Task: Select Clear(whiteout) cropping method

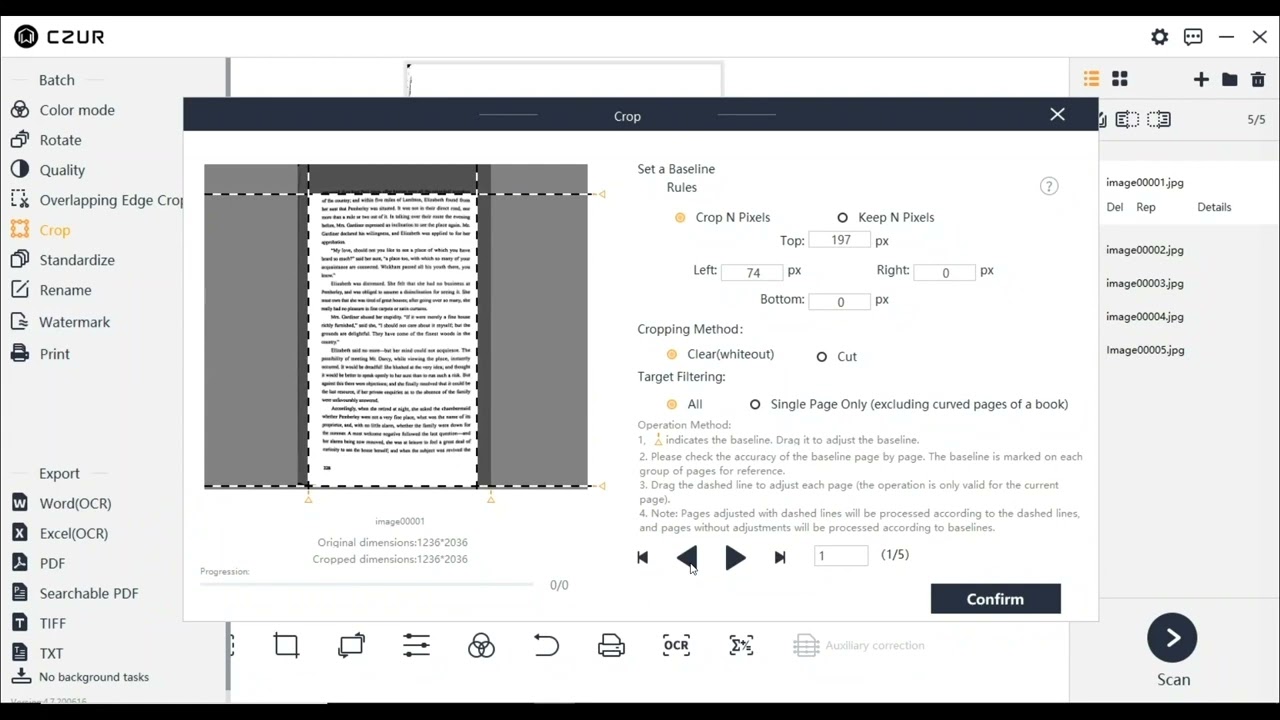Action: click(x=672, y=354)
